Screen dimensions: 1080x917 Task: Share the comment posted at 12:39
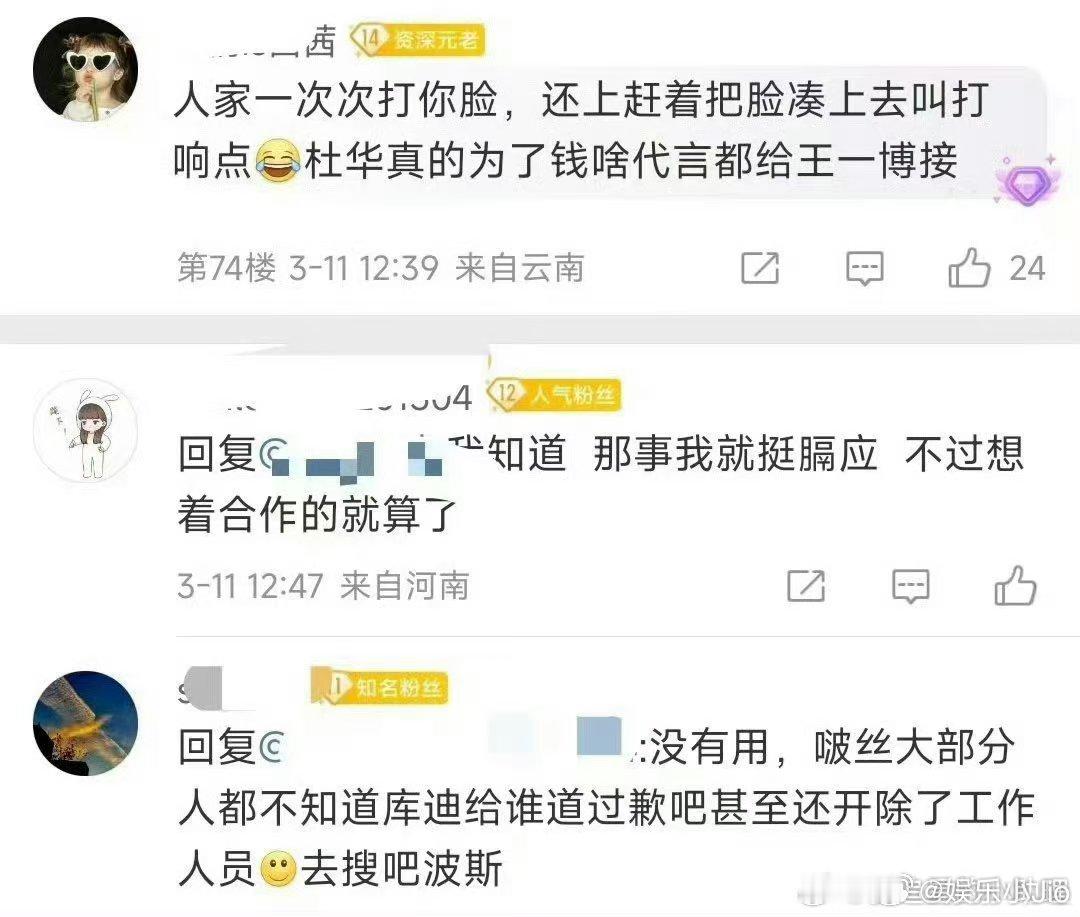[x=760, y=268]
